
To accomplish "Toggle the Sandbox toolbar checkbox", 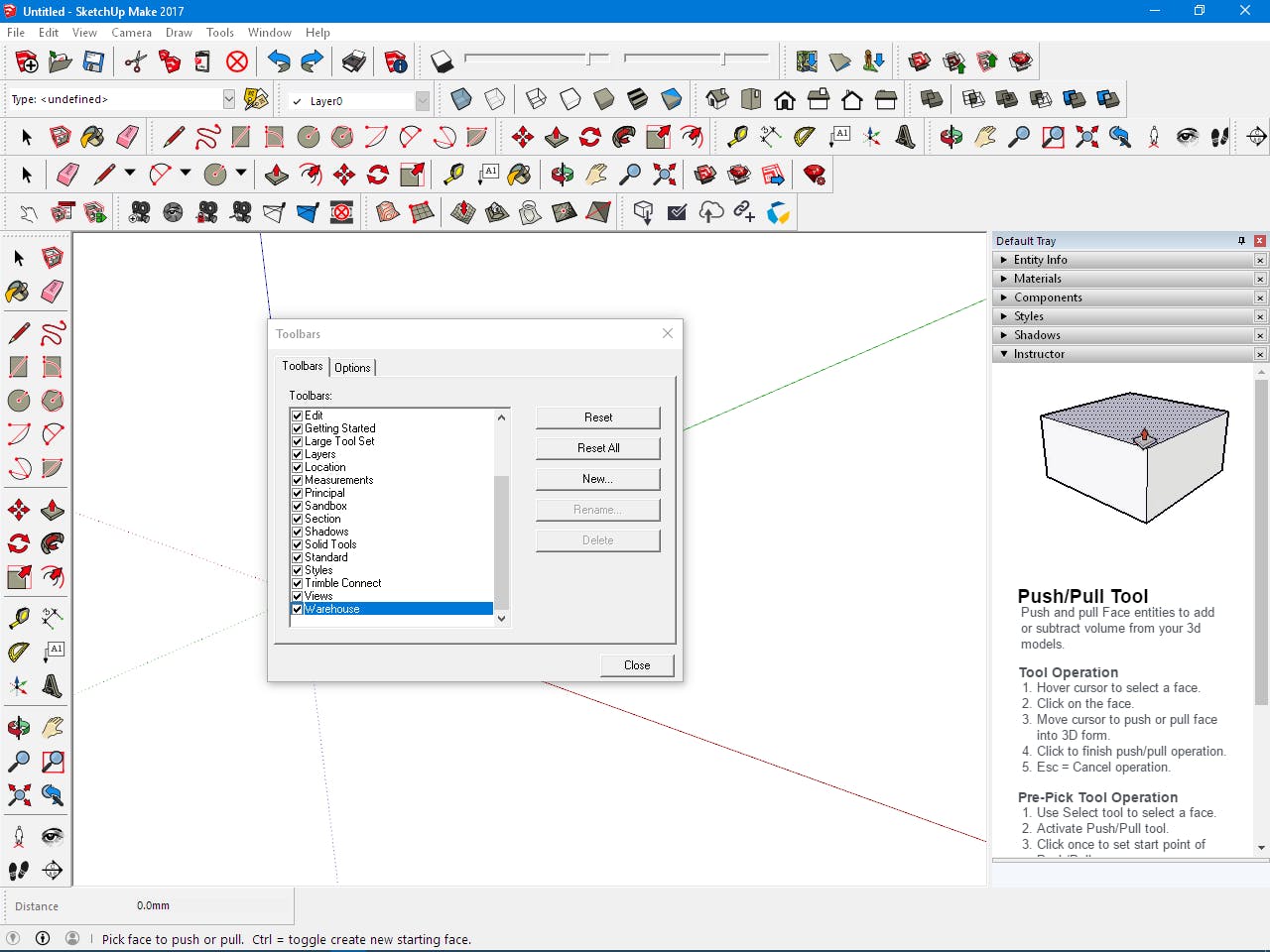I will pos(297,506).
